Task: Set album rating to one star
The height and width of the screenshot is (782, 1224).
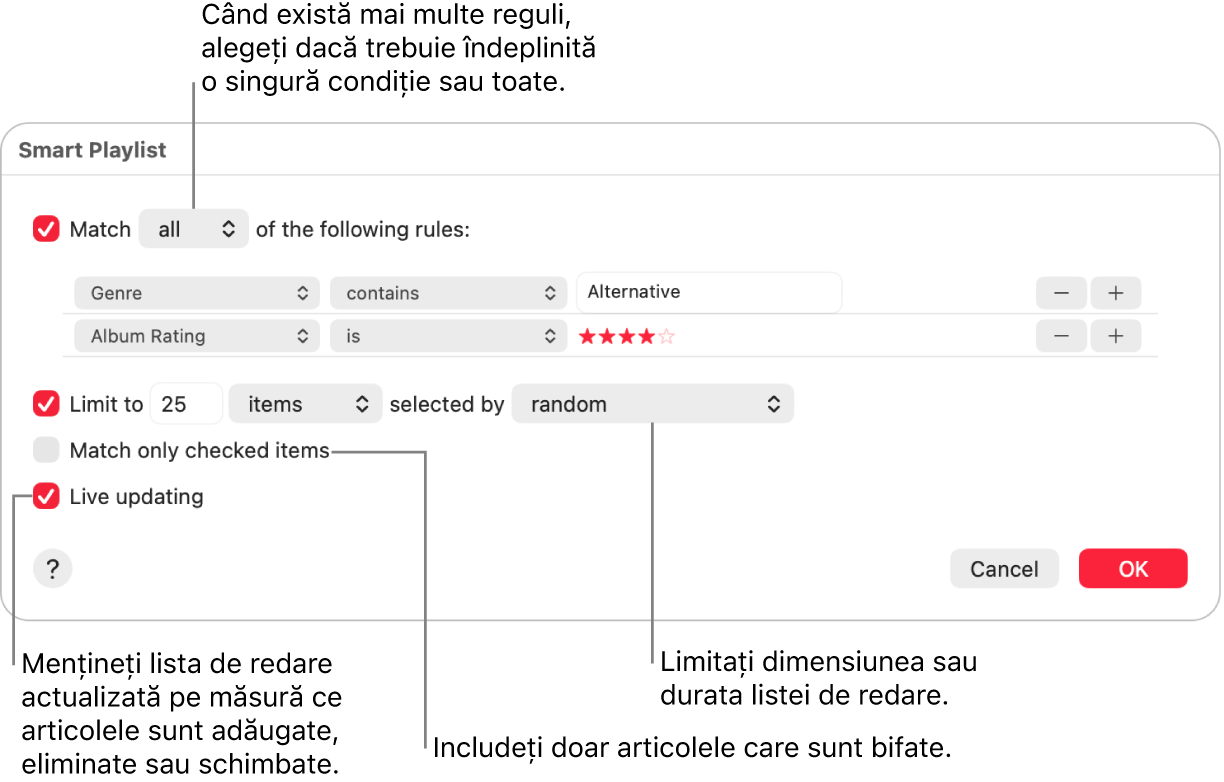Action: click(x=587, y=337)
